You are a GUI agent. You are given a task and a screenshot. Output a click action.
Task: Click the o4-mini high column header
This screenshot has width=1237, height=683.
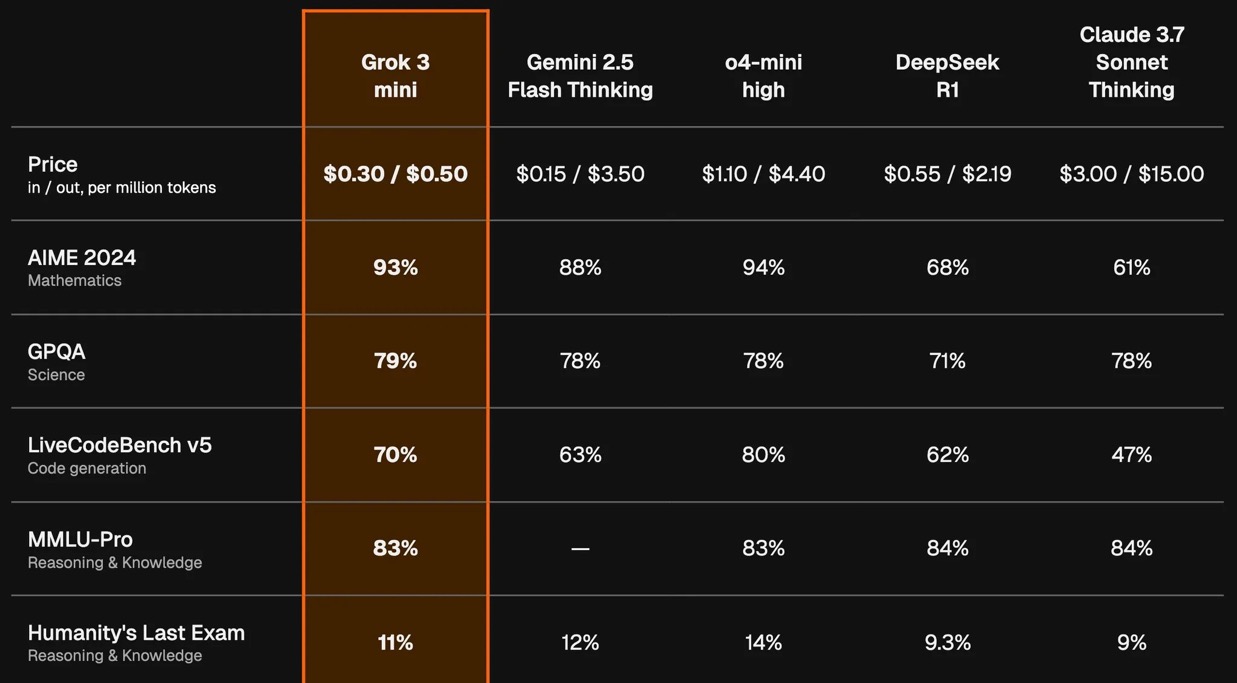[x=763, y=76]
